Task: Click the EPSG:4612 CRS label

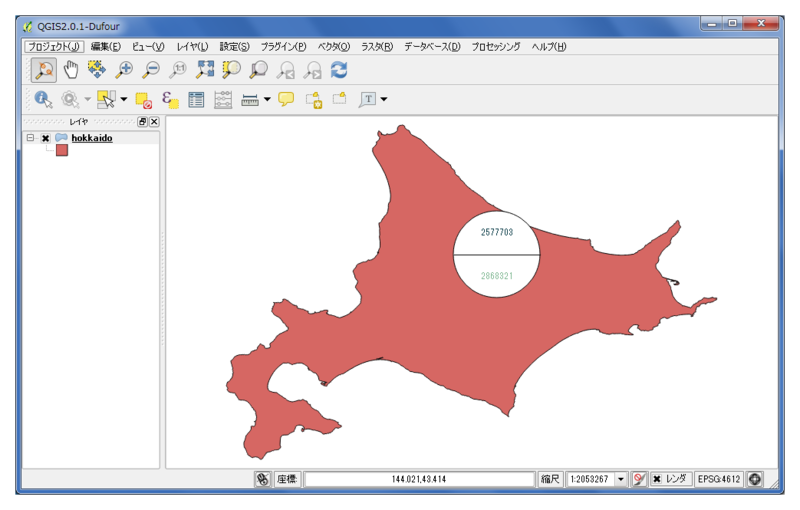Action: 719,479
